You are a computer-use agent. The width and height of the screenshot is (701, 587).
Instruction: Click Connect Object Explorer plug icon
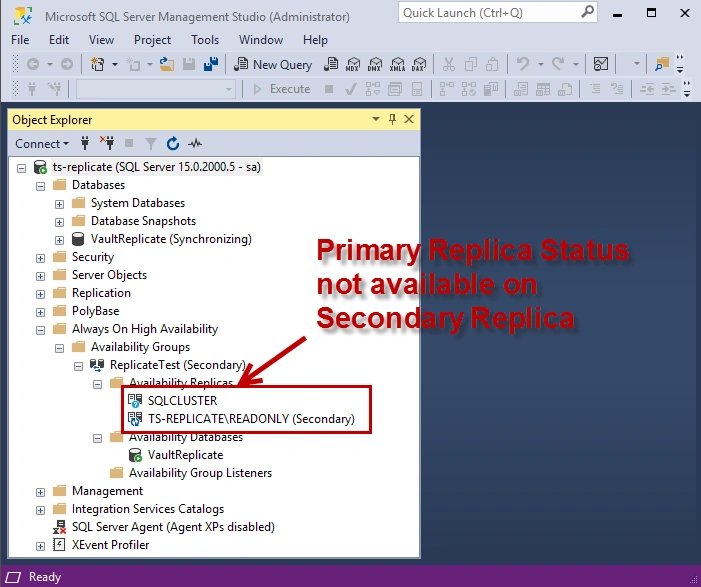click(x=85, y=144)
